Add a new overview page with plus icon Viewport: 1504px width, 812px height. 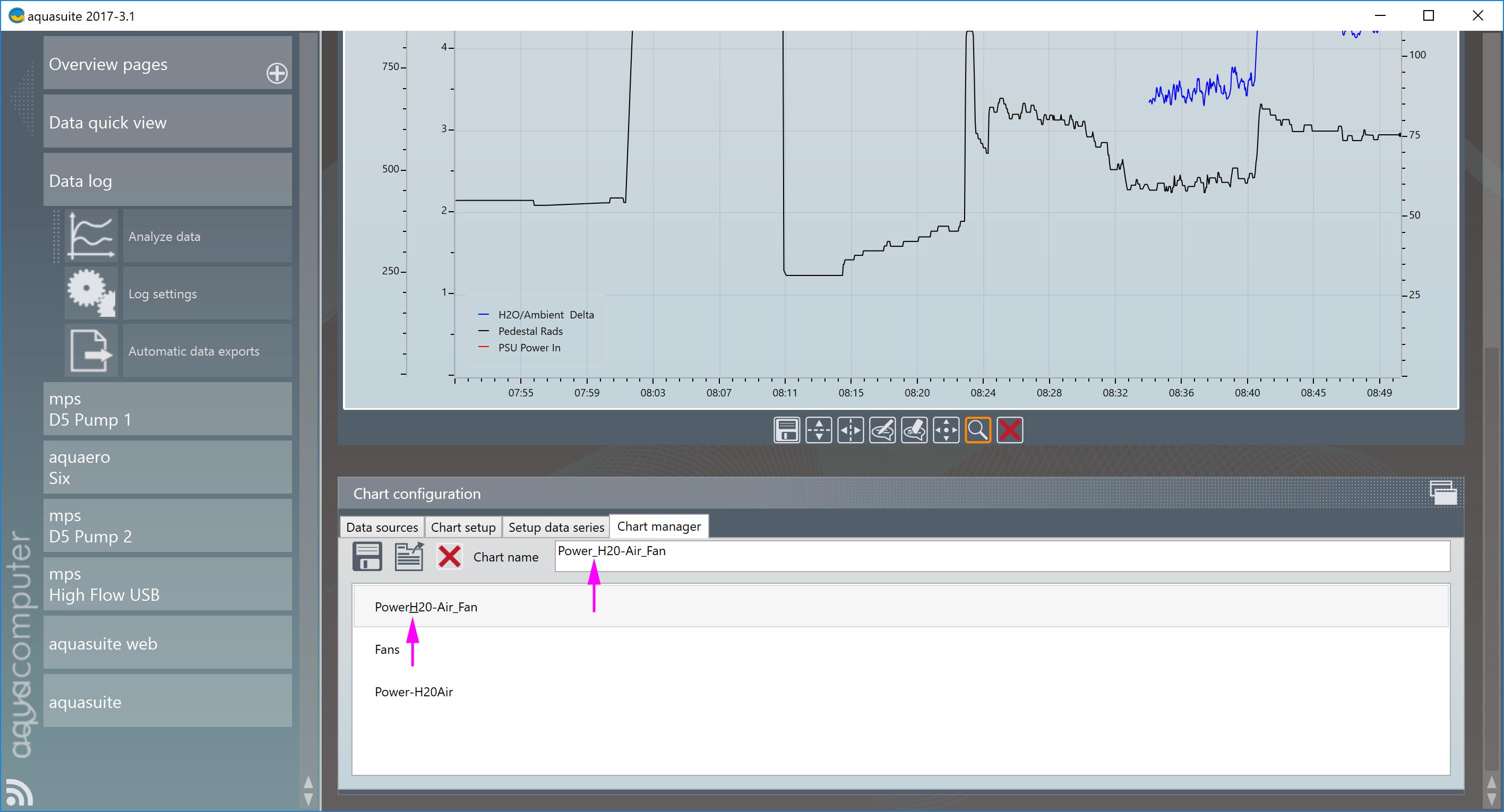click(x=277, y=73)
